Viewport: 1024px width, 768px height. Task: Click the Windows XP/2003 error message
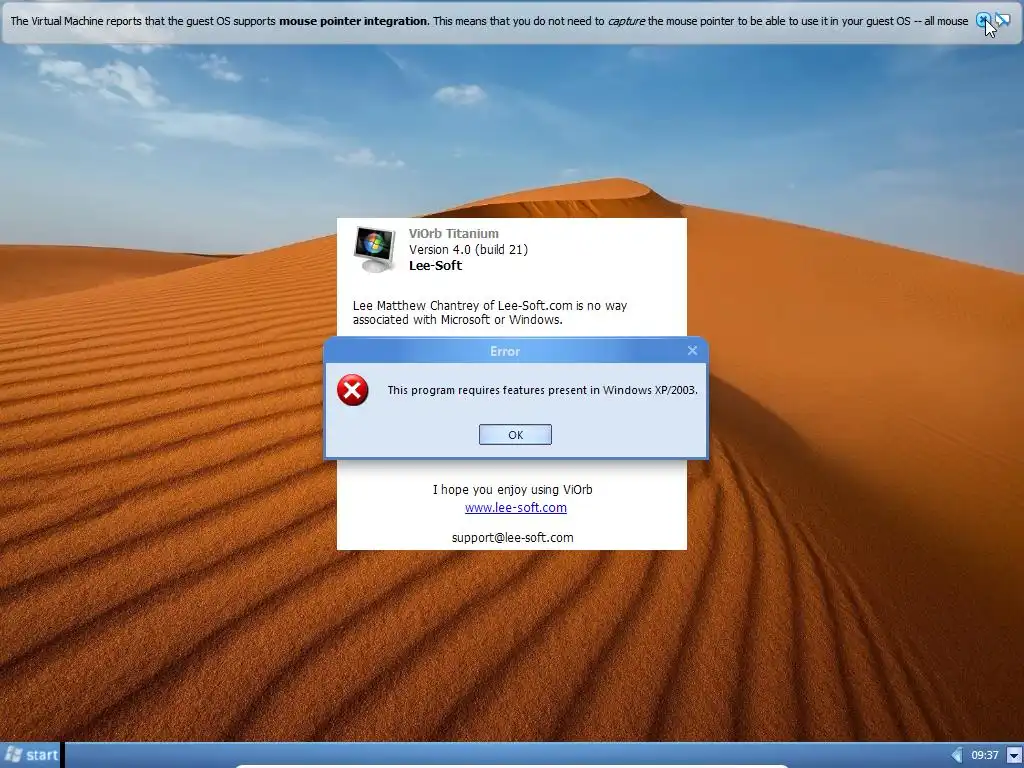point(542,390)
